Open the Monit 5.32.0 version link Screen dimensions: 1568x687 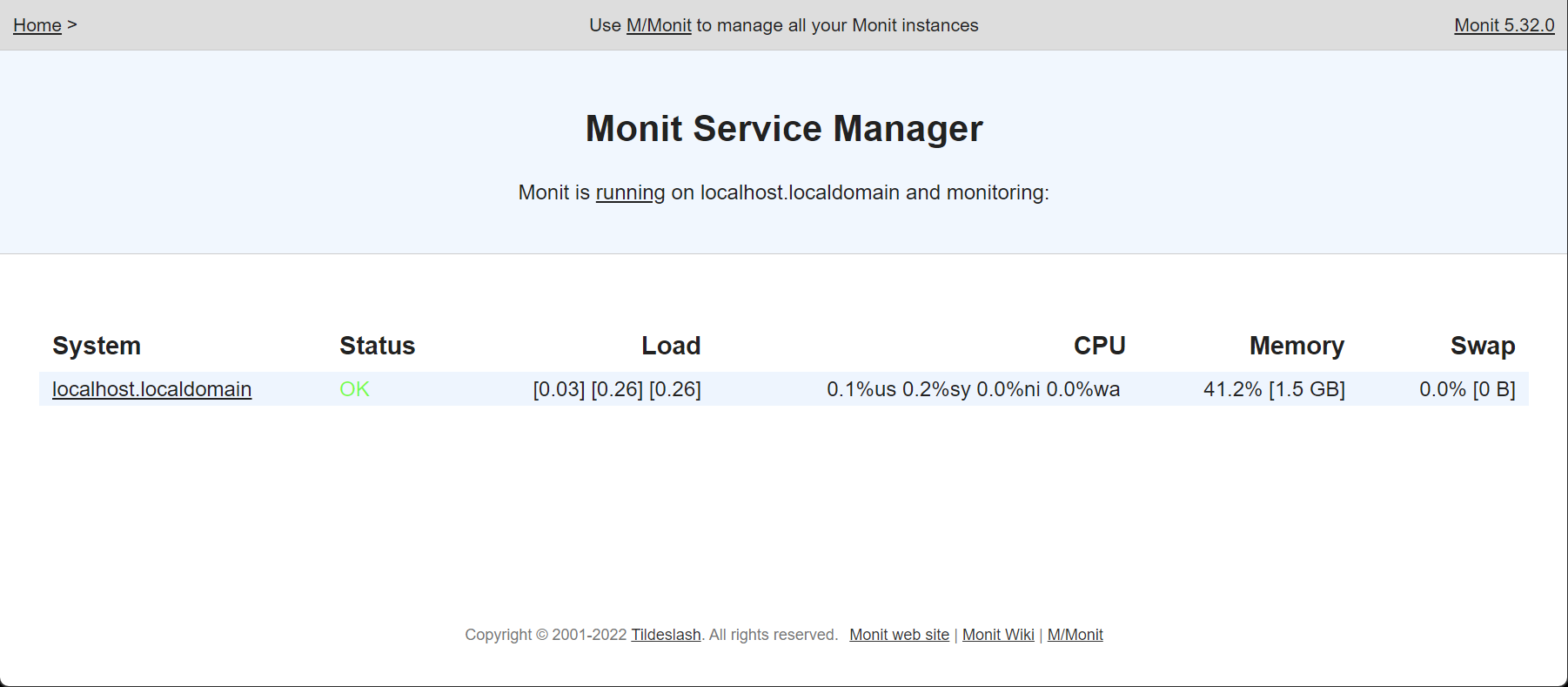point(1504,25)
